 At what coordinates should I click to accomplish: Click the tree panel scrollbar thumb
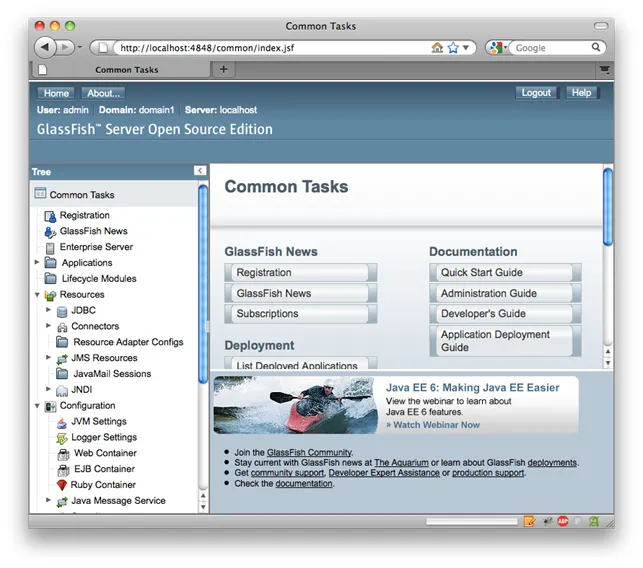click(203, 284)
